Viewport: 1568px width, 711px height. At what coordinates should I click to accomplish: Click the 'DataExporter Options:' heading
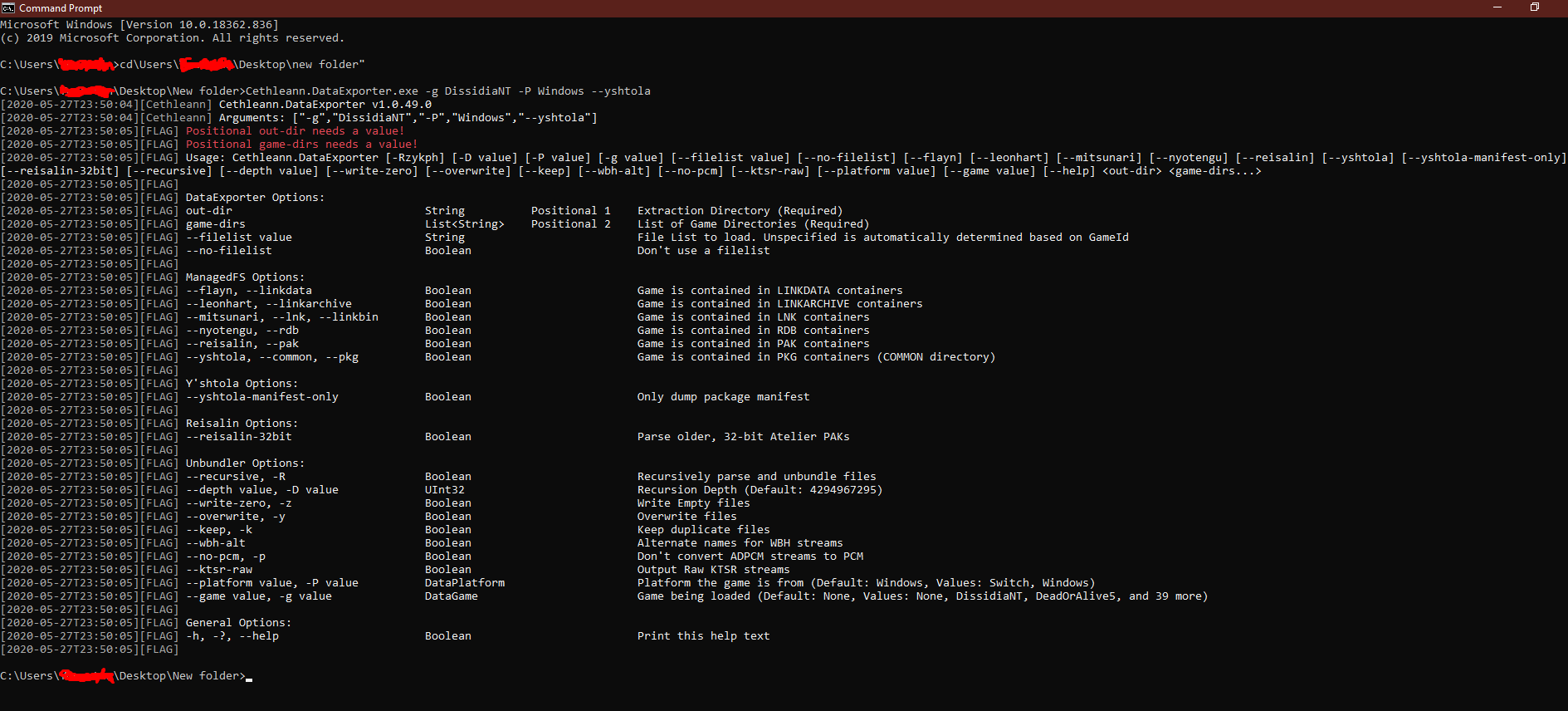(x=256, y=198)
